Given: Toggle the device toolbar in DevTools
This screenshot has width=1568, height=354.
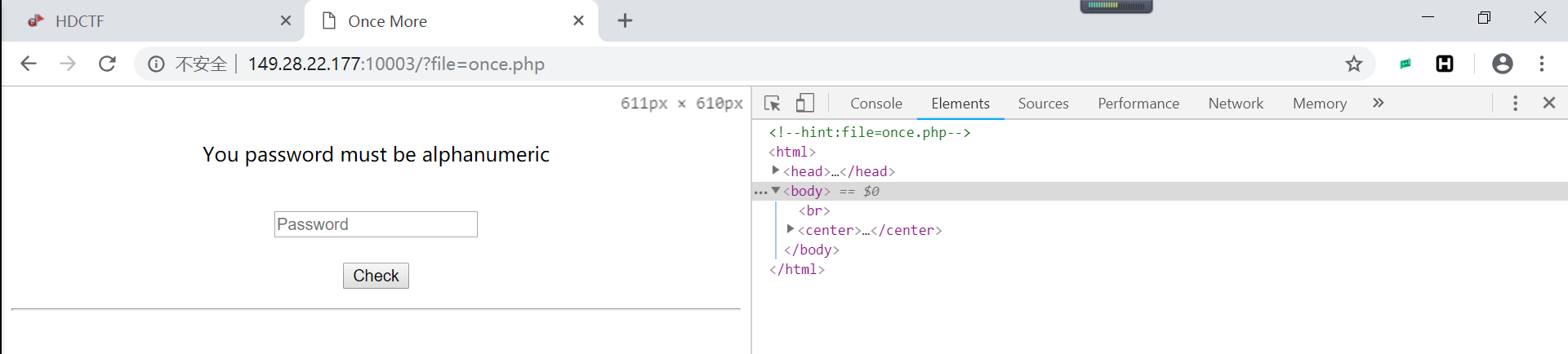Looking at the screenshot, I should pos(805,103).
